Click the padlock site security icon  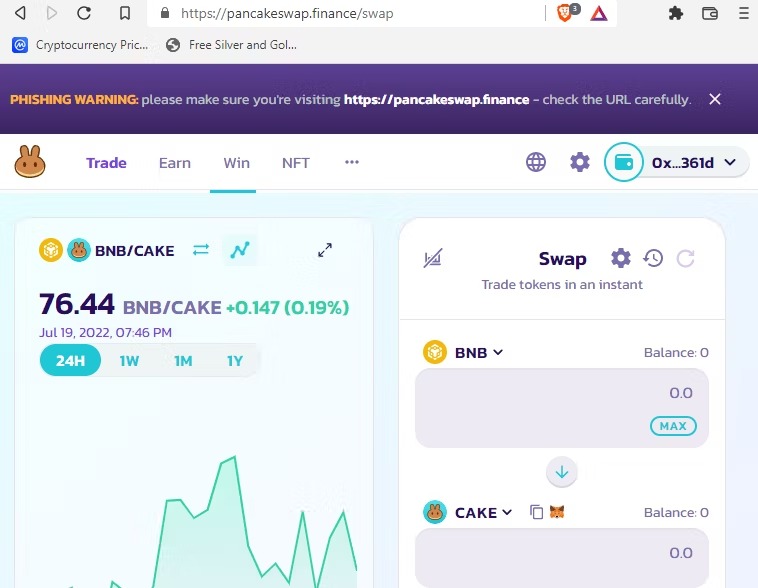(x=165, y=13)
